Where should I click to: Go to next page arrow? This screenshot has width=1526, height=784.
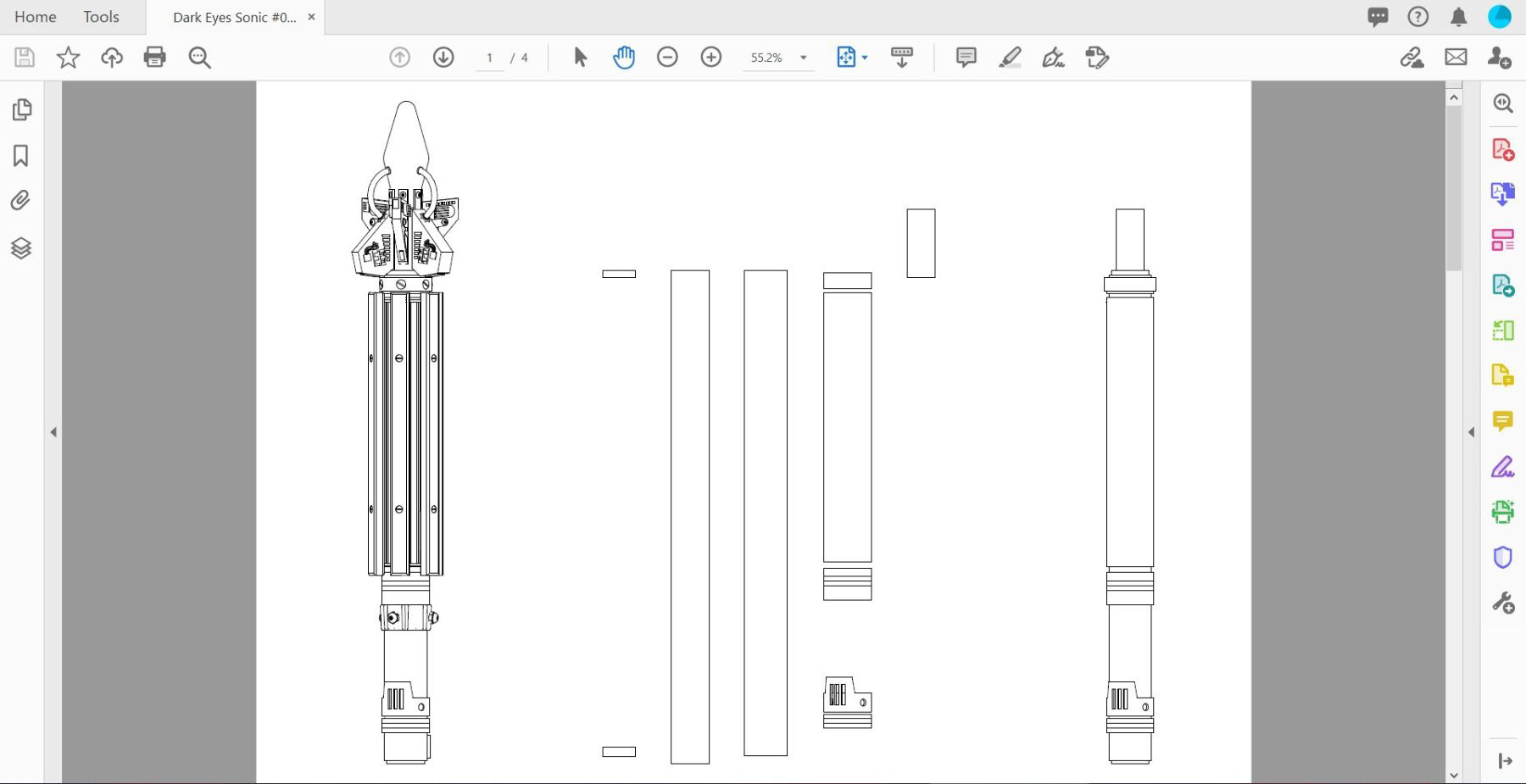pyautogui.click(x=443, y=58)
